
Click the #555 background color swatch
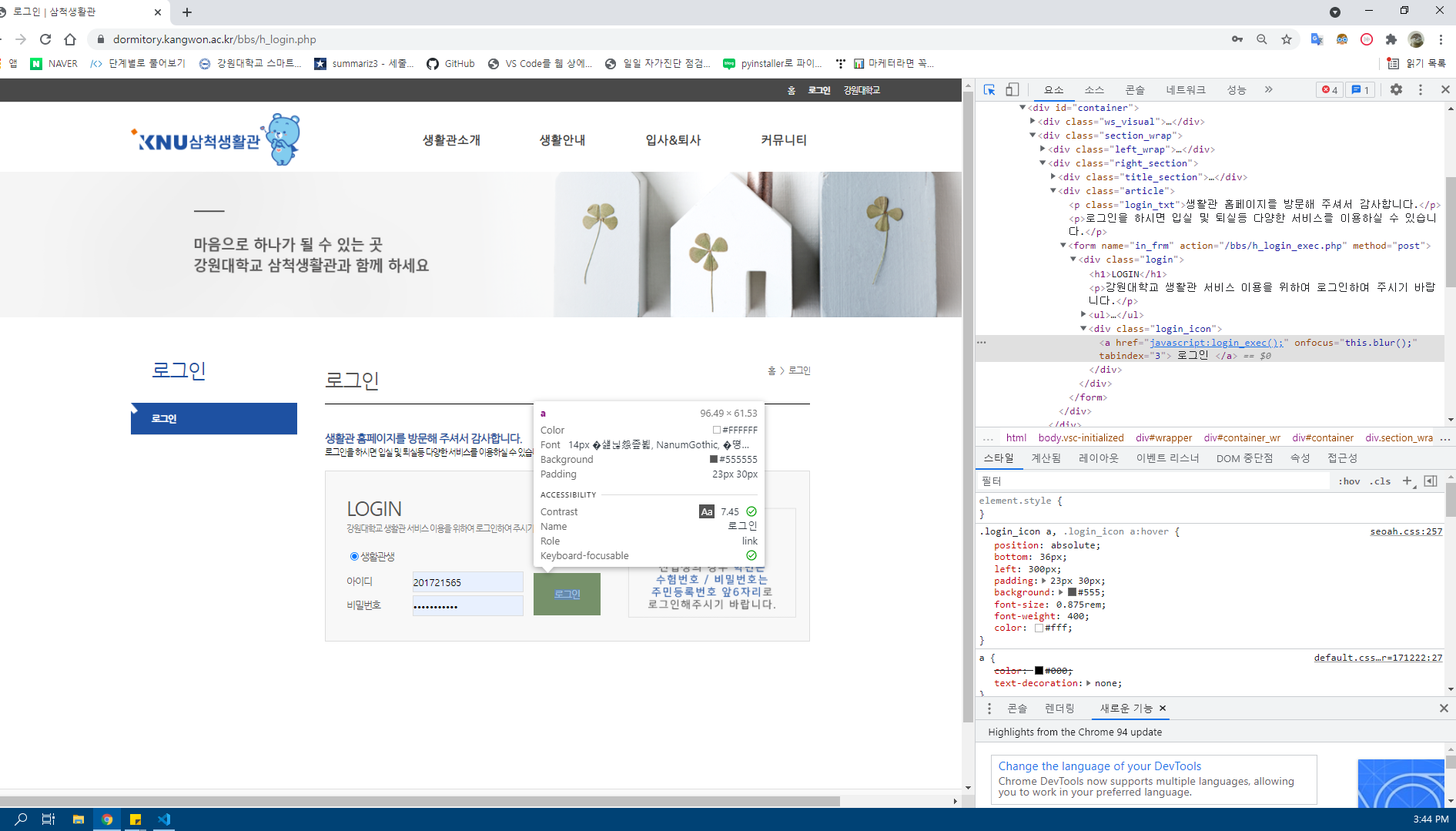1072,592
